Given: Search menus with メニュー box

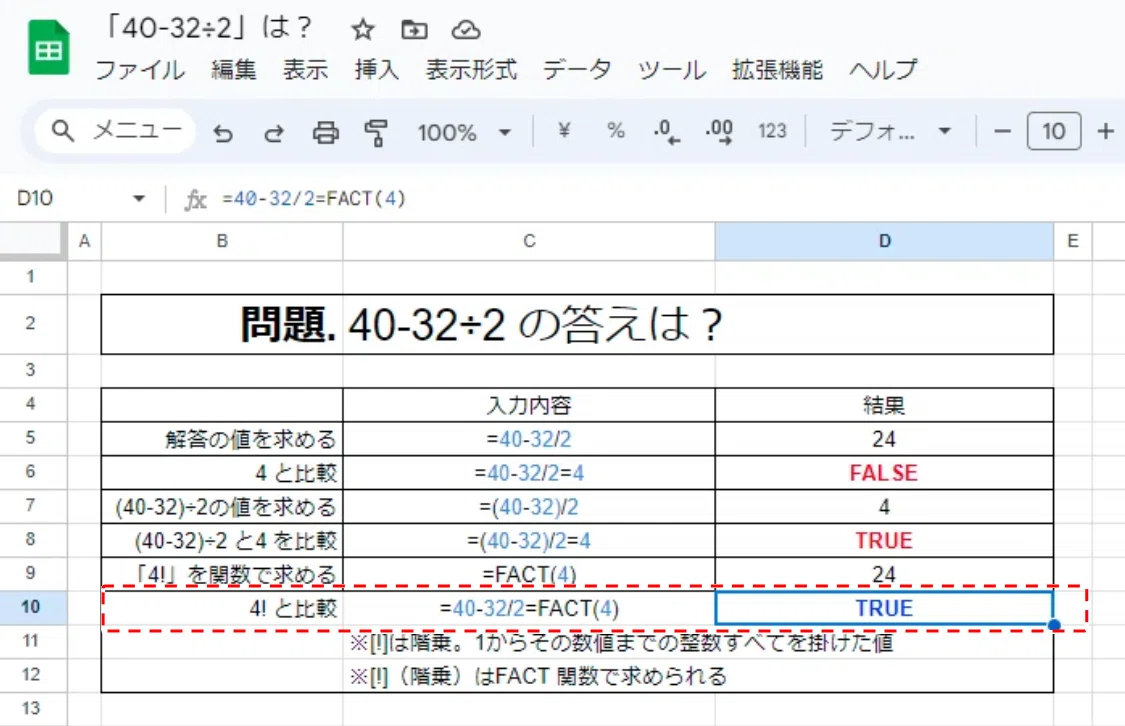Looking at the screenshot, I should pyautogui.click(x=115, y=131).
